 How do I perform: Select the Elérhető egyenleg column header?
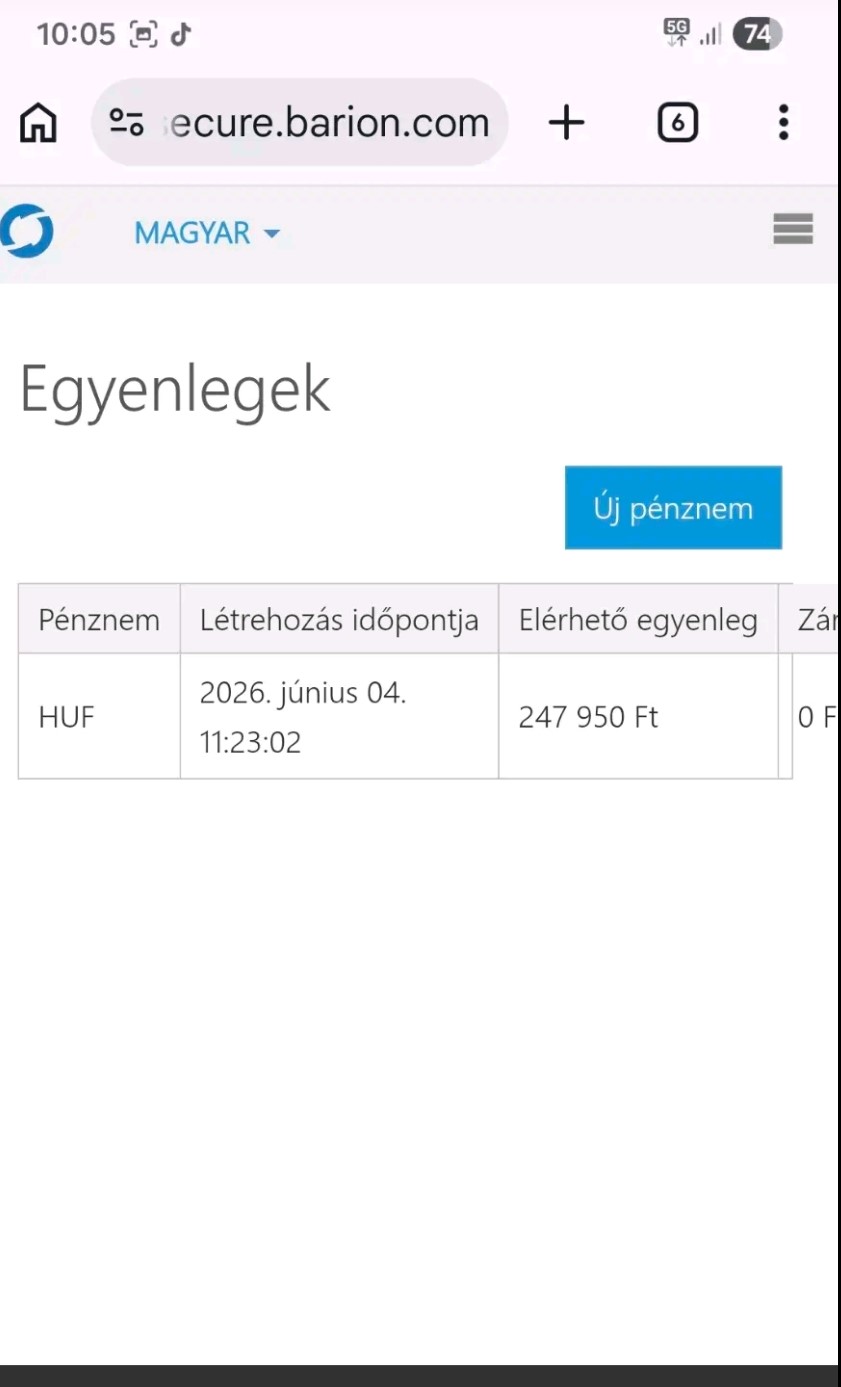tap(638, 619)
